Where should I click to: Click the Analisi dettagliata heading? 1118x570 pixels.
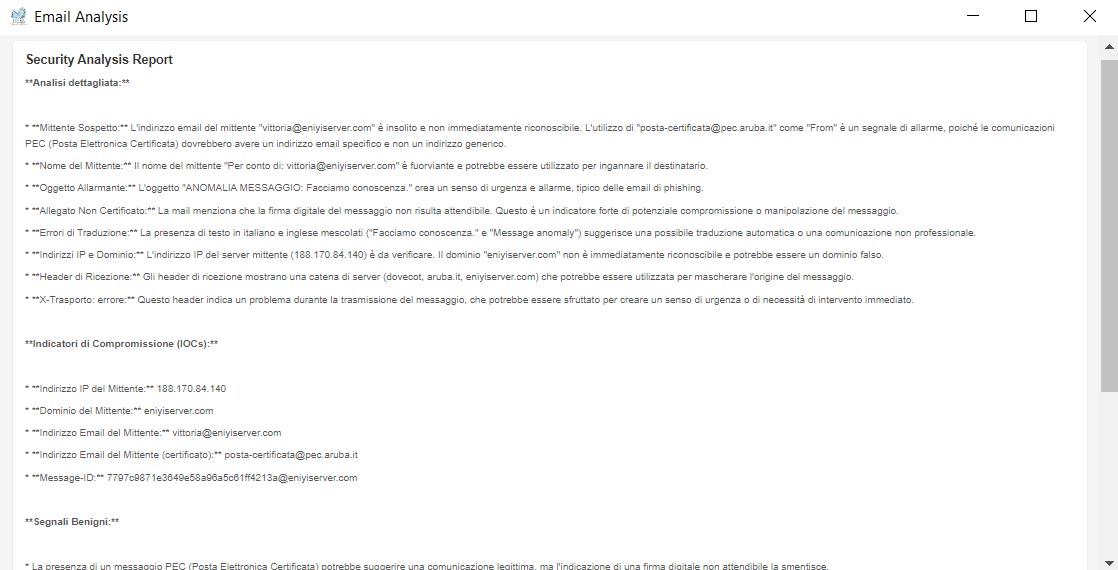[x=77, y=83]
